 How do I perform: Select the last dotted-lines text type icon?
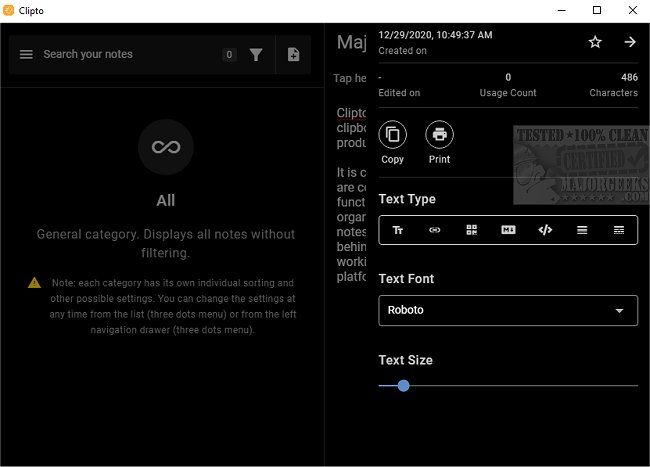coord(619,230)
